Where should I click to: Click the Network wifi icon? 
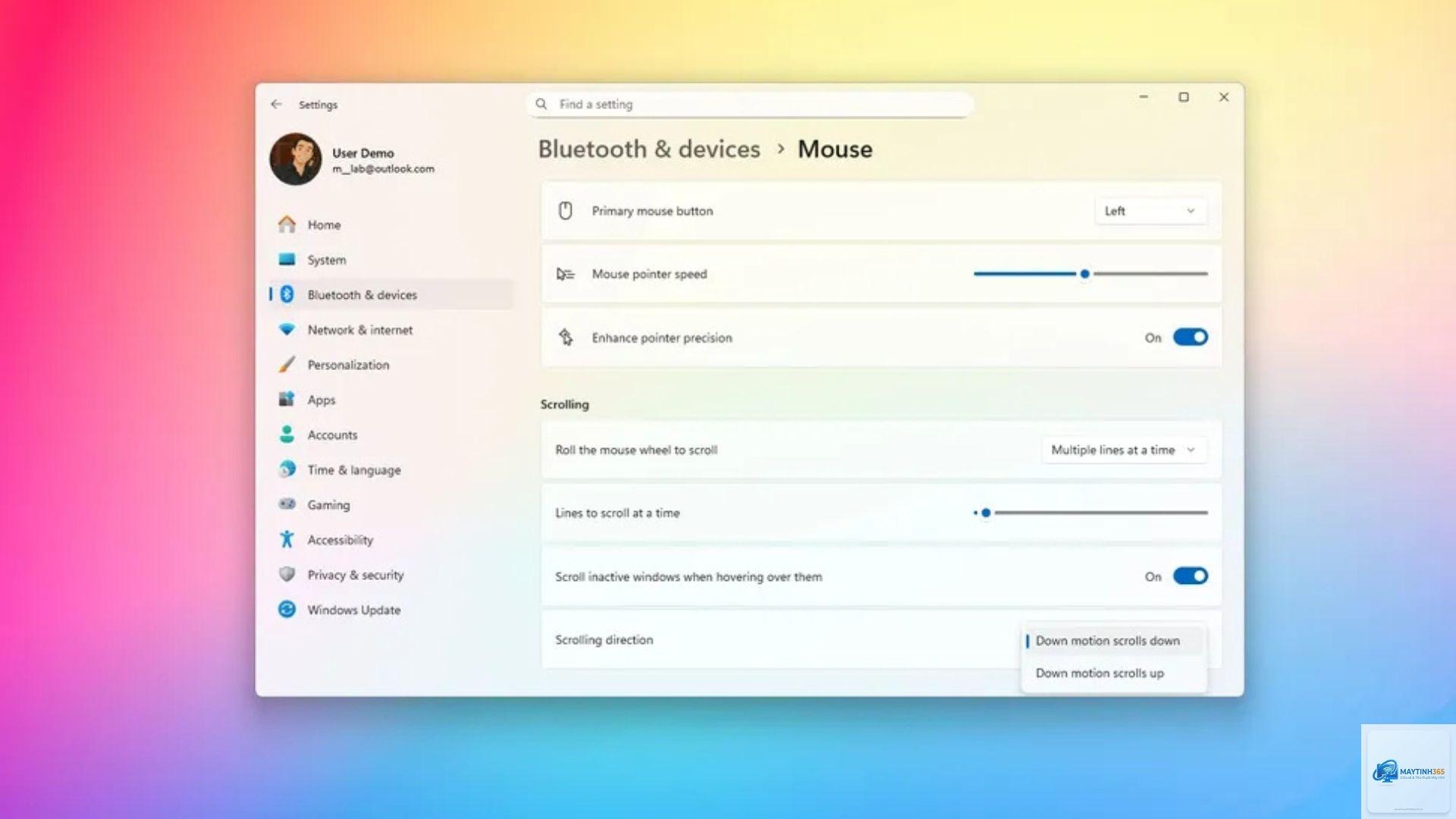[x=287, y=330]
